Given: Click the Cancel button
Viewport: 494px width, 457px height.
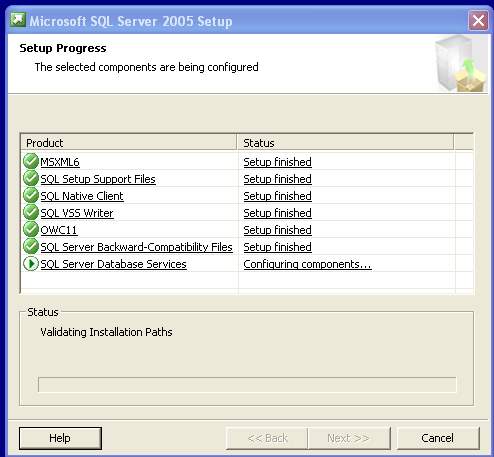Looking at the screenshot, I should 438,438.
